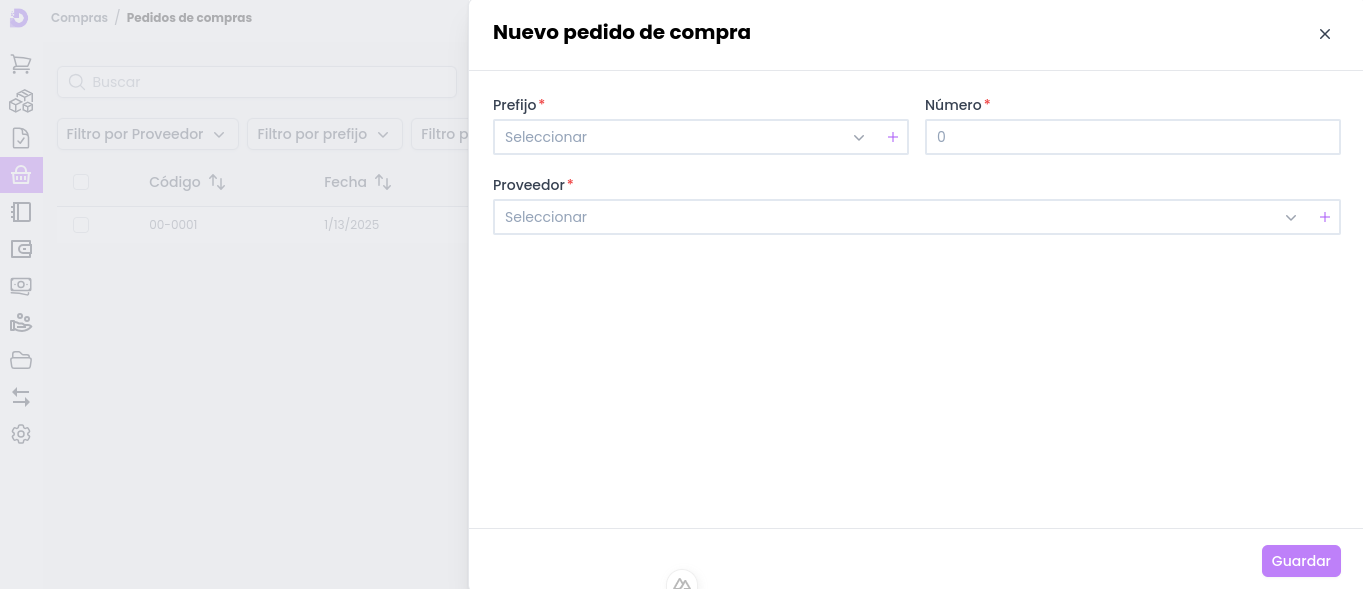The image size is (1363, 589).
Task: Add a new Prefijo with plus icon
Action: tap(893, 137)
